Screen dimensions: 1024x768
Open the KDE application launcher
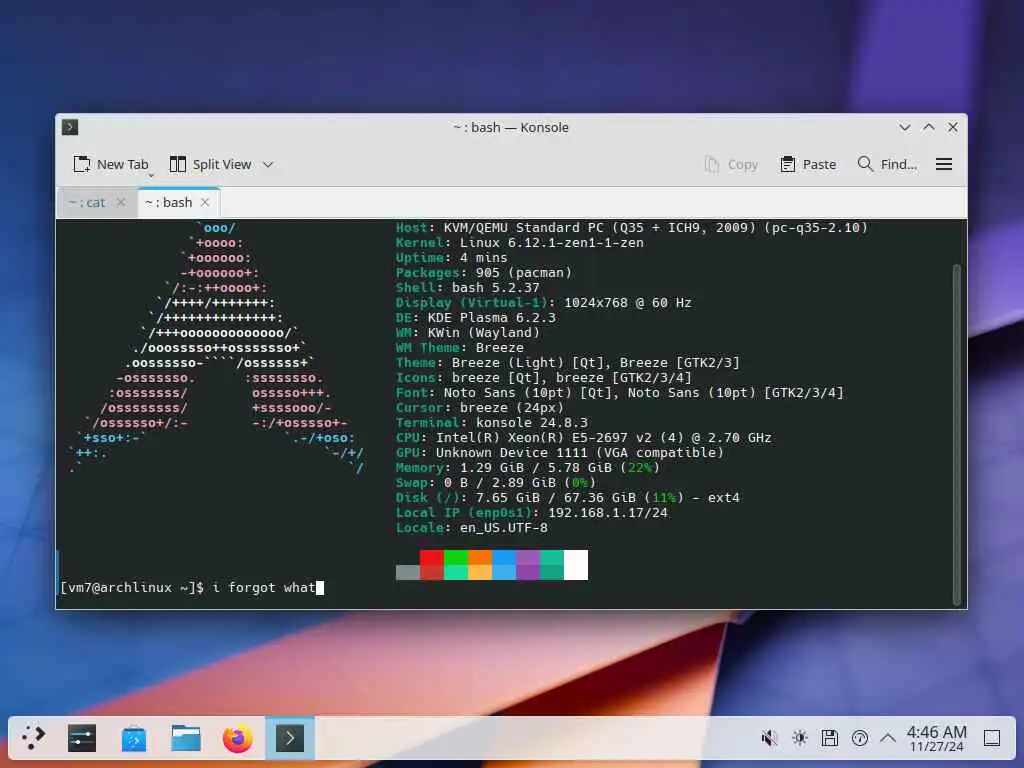33,738
